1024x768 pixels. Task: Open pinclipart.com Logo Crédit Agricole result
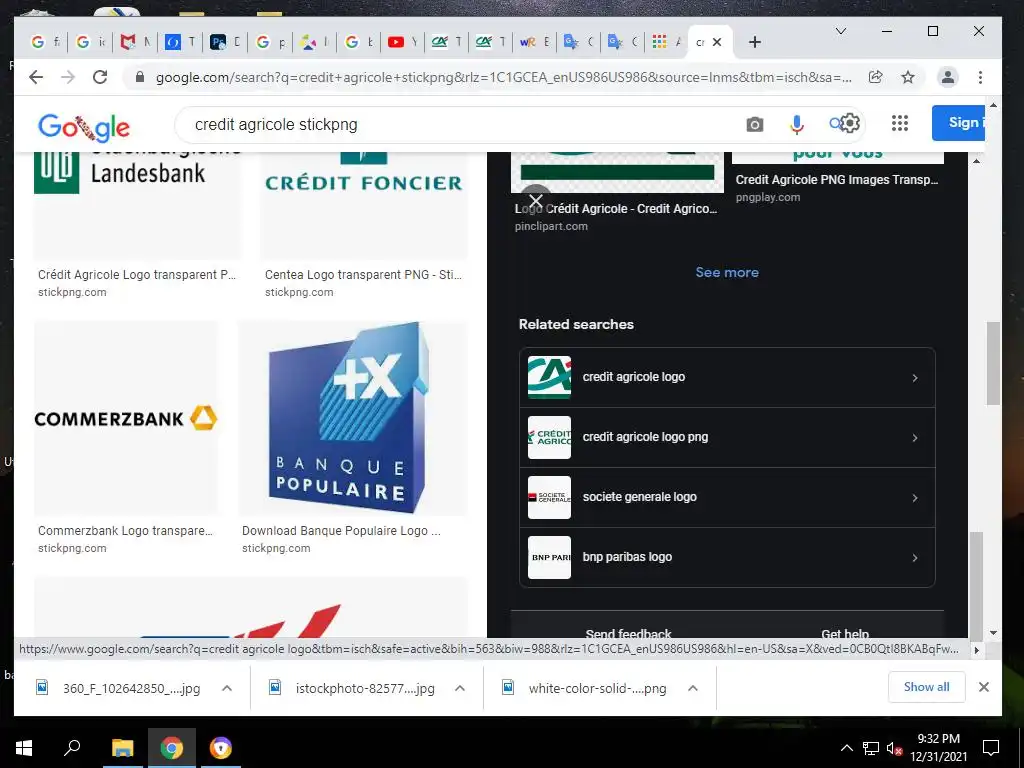point(616,209)
